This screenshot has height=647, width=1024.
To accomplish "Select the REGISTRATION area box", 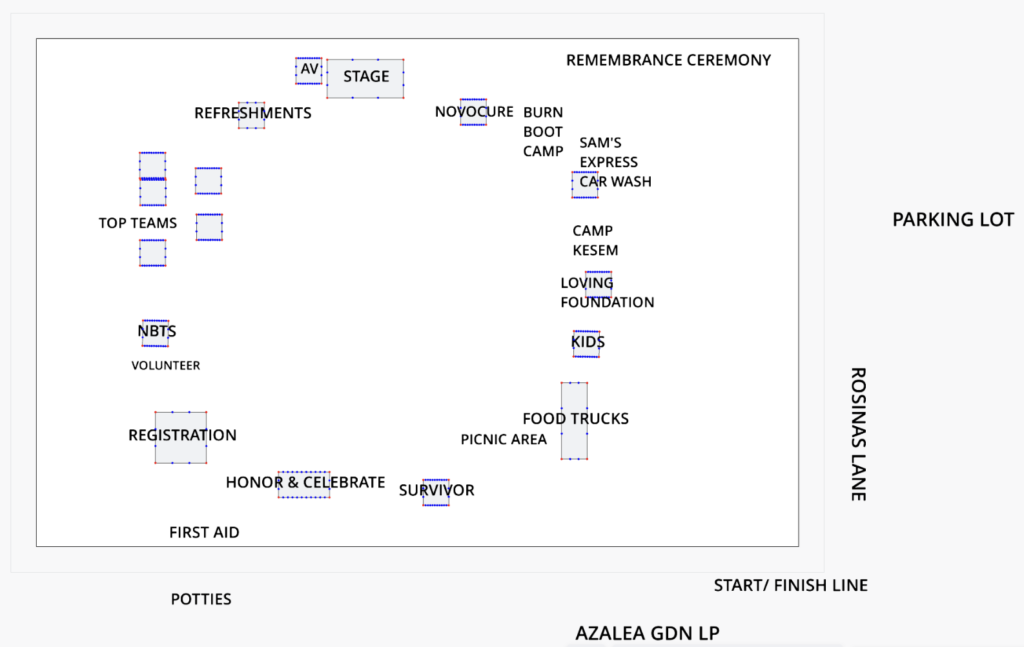I will [x=181, y=437].
